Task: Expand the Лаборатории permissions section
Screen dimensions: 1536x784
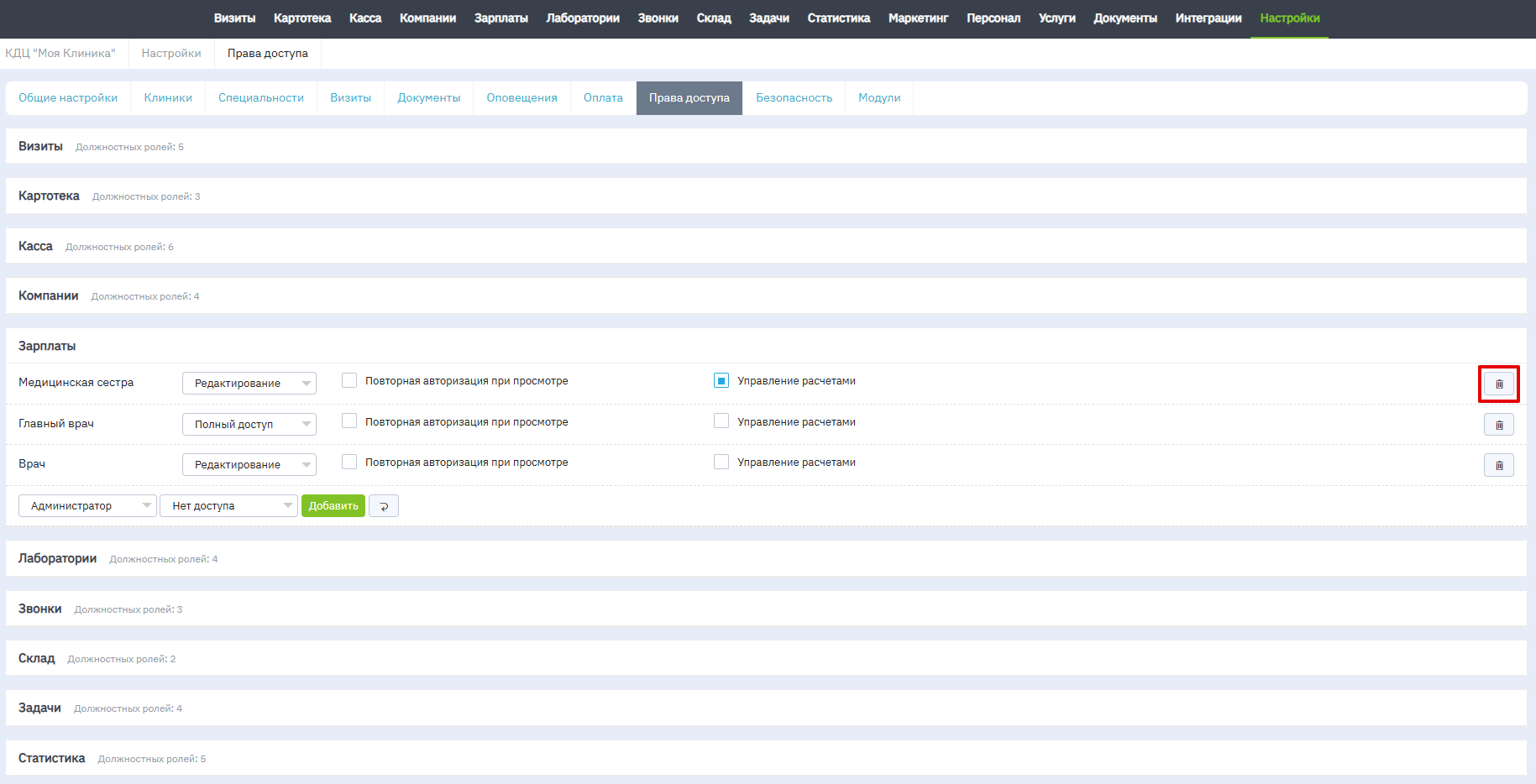Action: point(58,559)
